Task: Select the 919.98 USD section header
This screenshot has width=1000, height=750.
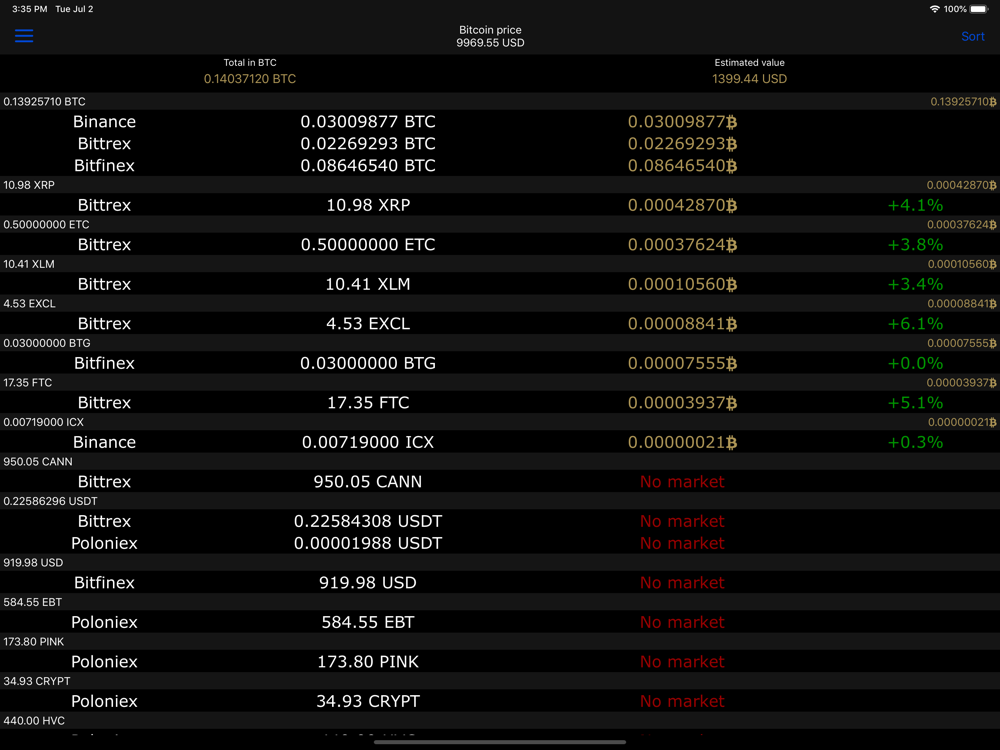Action: point(500,562)
